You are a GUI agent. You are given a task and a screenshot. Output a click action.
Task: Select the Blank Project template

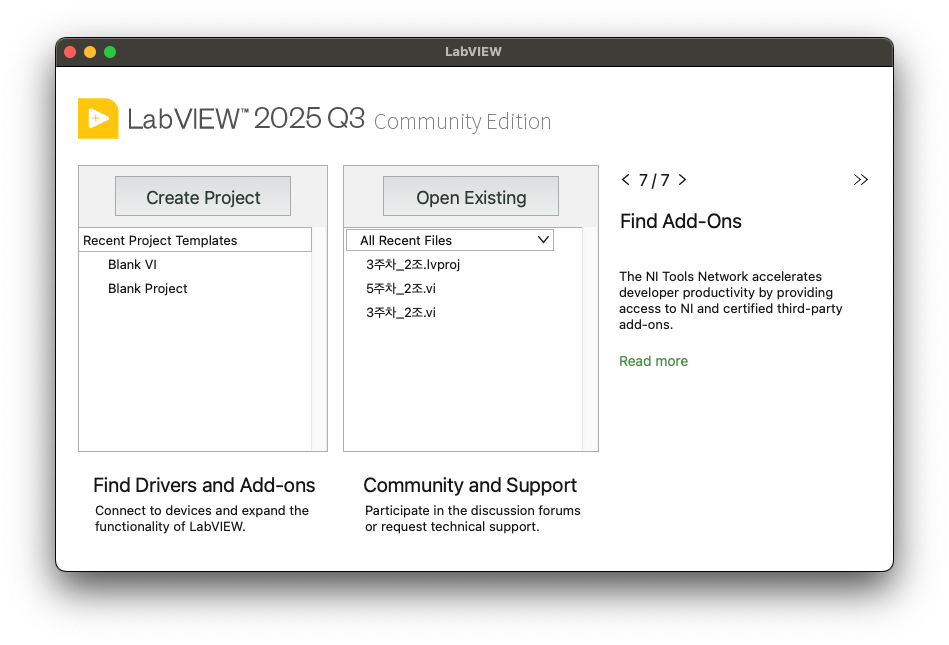click(148, 289)
